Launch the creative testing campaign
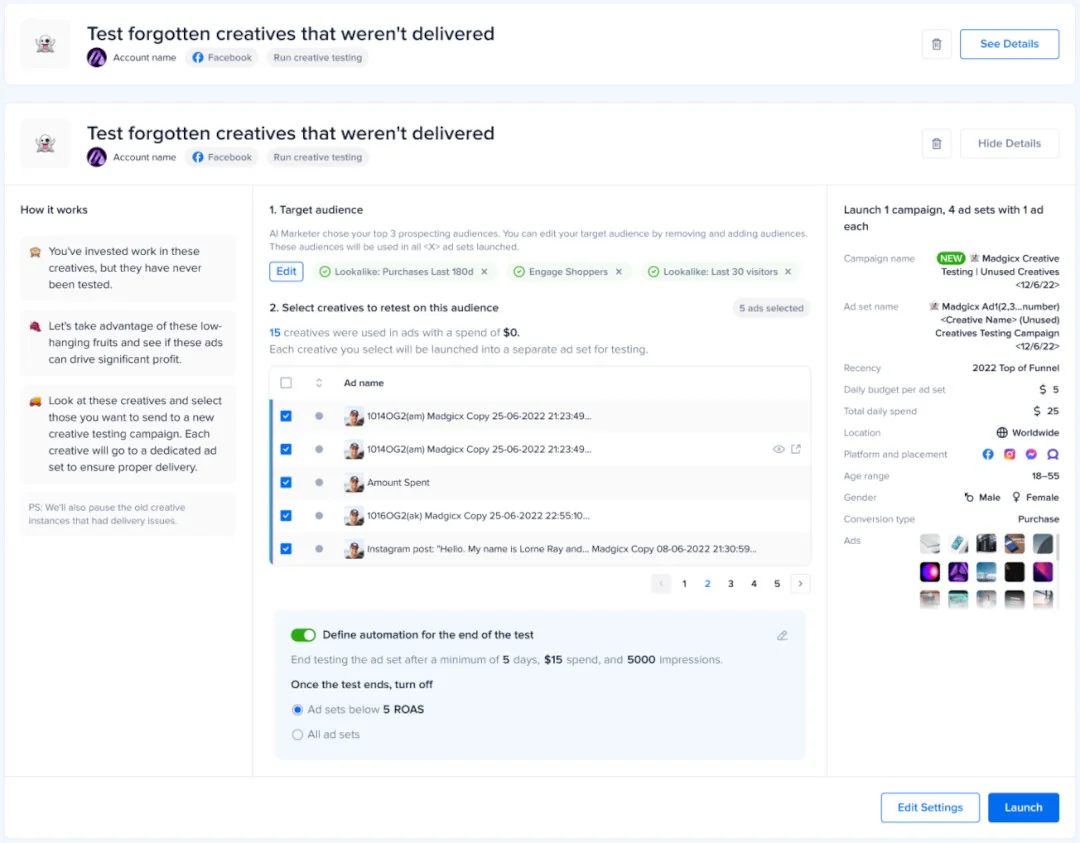Image resolution: width=1080 pixels, height=843 pixels. [x=1023, y=807]
